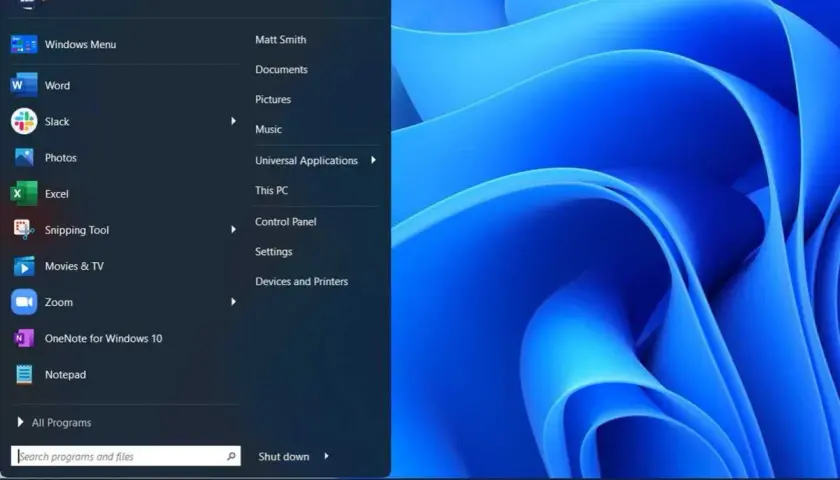Open Control Panel from the menu
Image resolution: width=840 pixels, height=480 pixels.
coord(286,222)
